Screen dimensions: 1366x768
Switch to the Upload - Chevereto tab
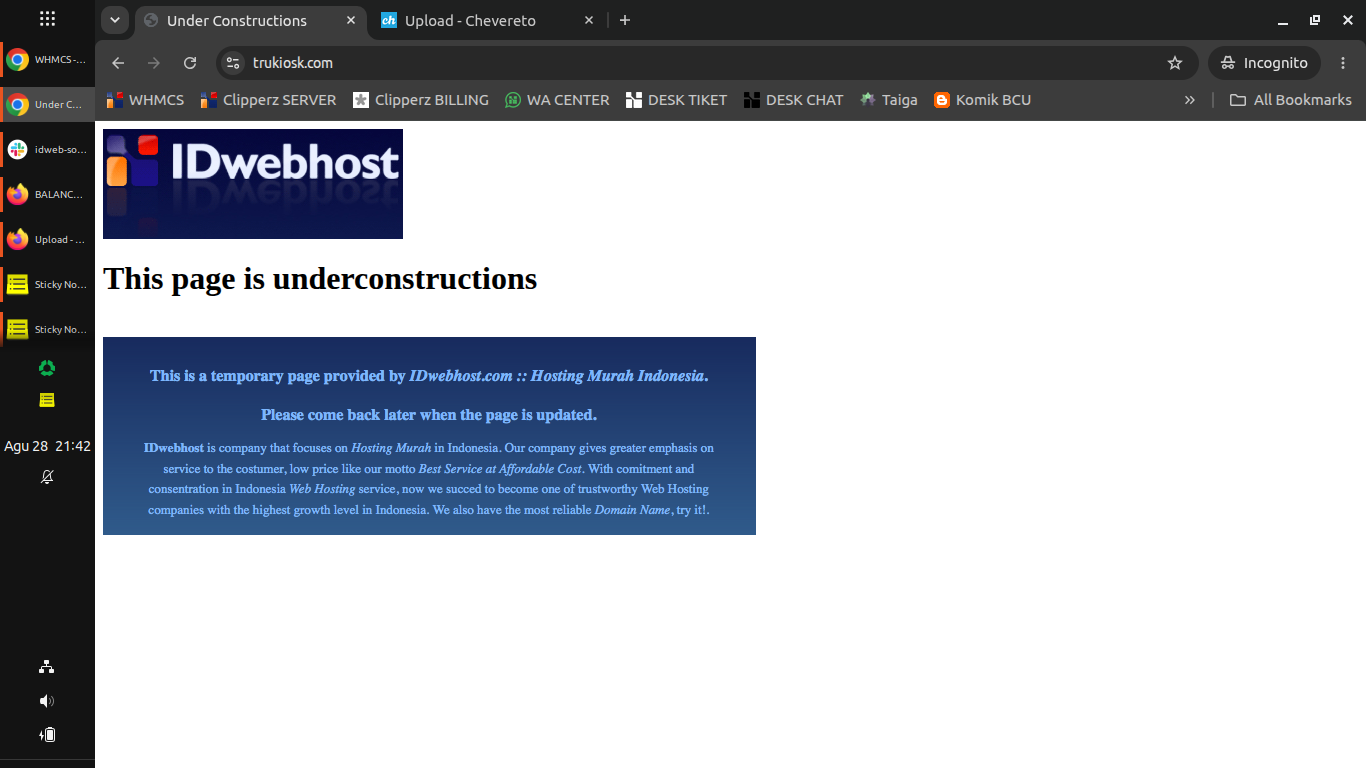tap(470, 20)
